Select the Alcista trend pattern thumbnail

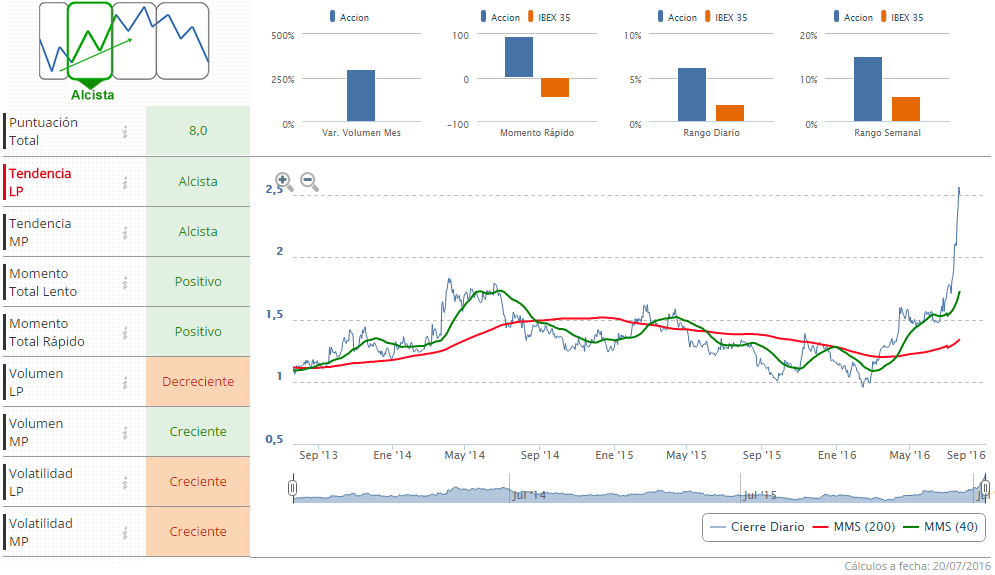click(x=90, y=41)
